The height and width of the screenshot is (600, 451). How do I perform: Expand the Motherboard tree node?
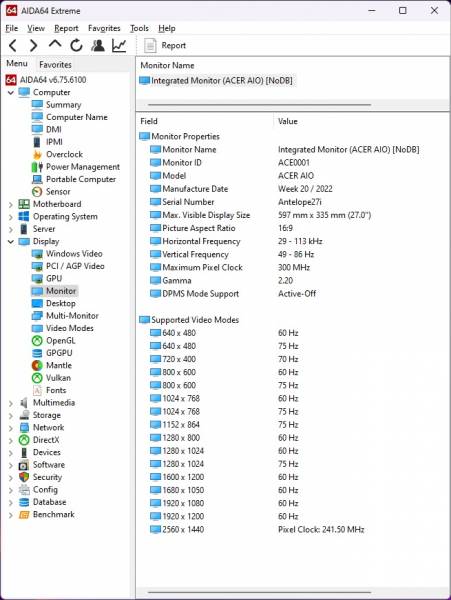(11, 205)
